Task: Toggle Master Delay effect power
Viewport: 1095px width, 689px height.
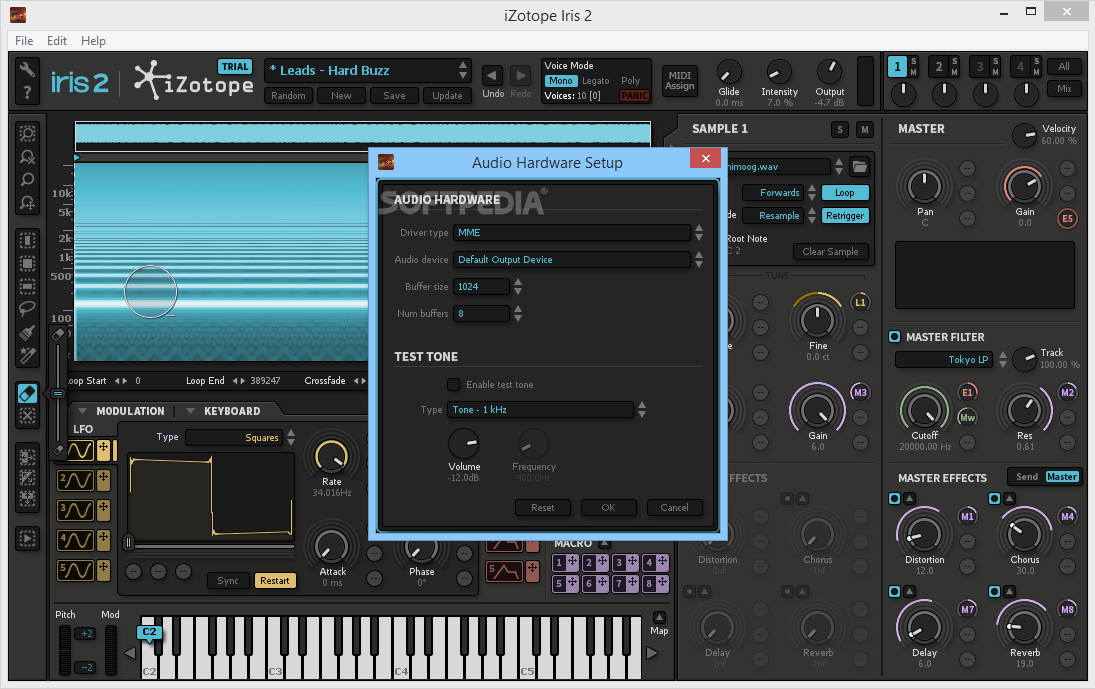Action: pyautogui.click(x=895, y=591)
